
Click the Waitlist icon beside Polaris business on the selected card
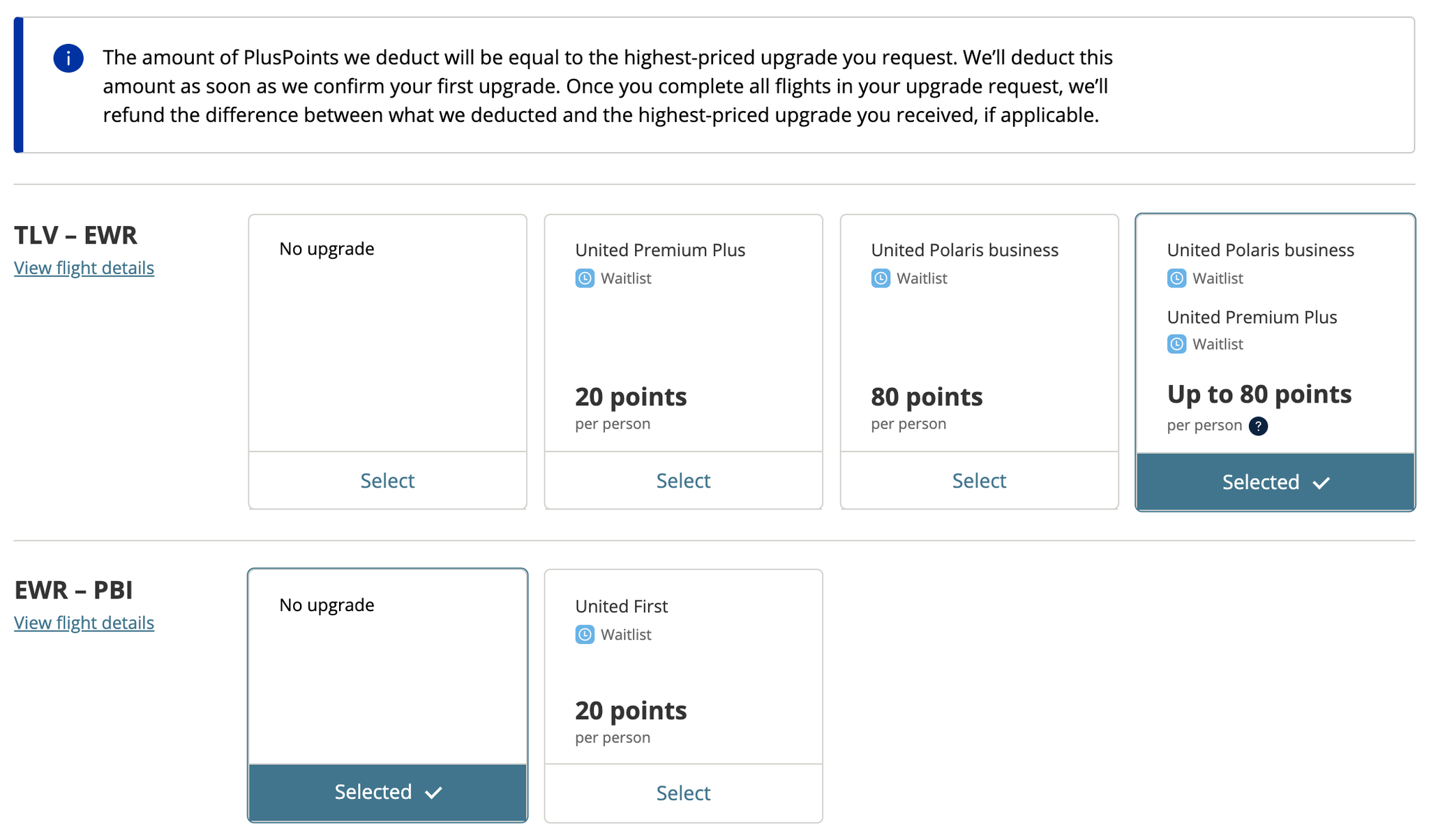click(x=1176, y=278)
